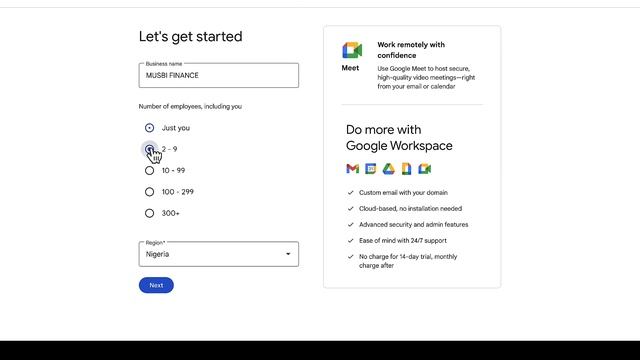Click the "Meet" label under the logo
This screenshot has height=360, width=640.
pos(350,68)
